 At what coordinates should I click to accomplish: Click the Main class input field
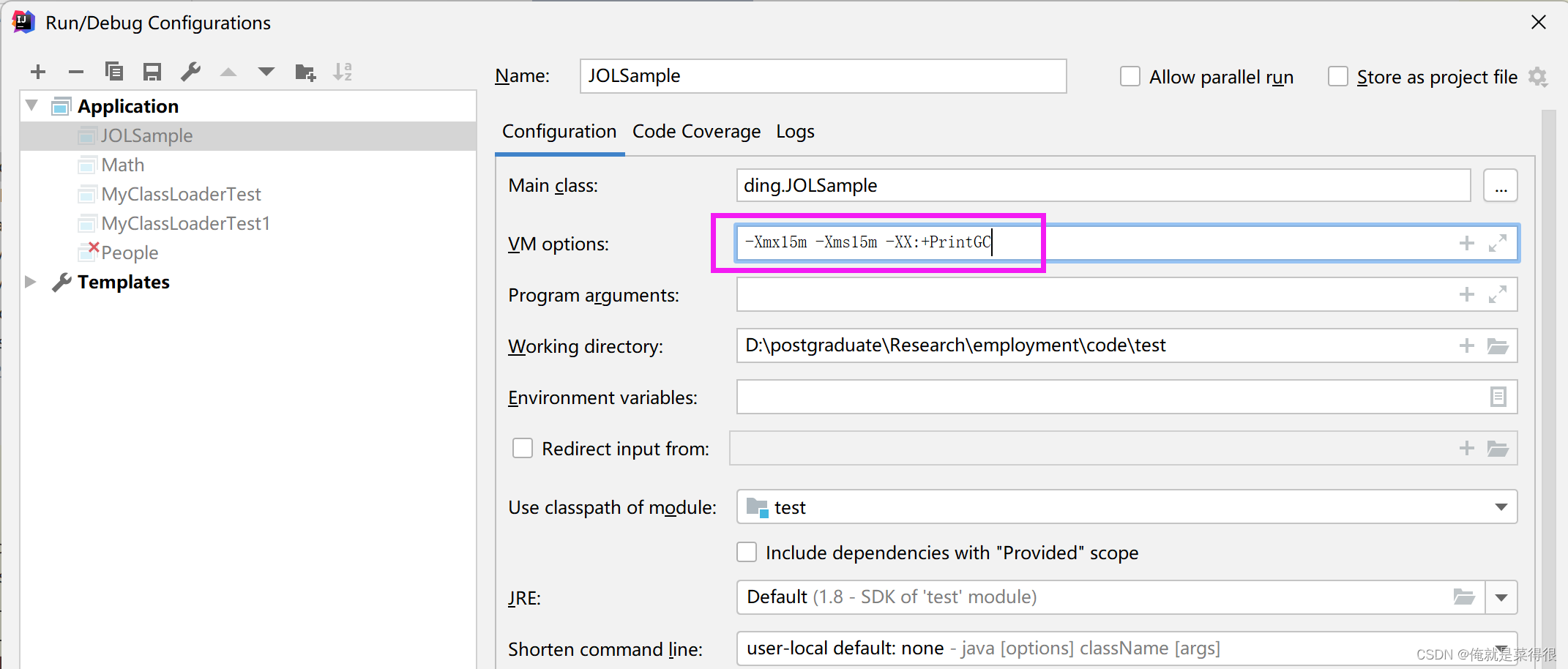point(1103,185)
